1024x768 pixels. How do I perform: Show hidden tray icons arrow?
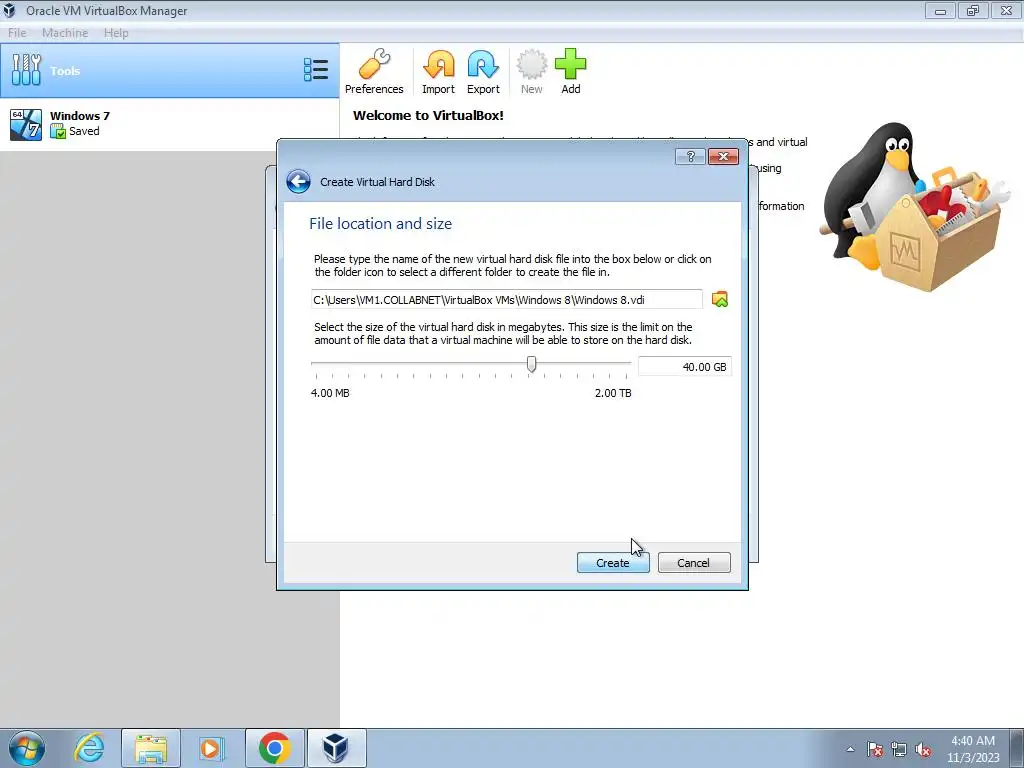(x=850, y=749)
